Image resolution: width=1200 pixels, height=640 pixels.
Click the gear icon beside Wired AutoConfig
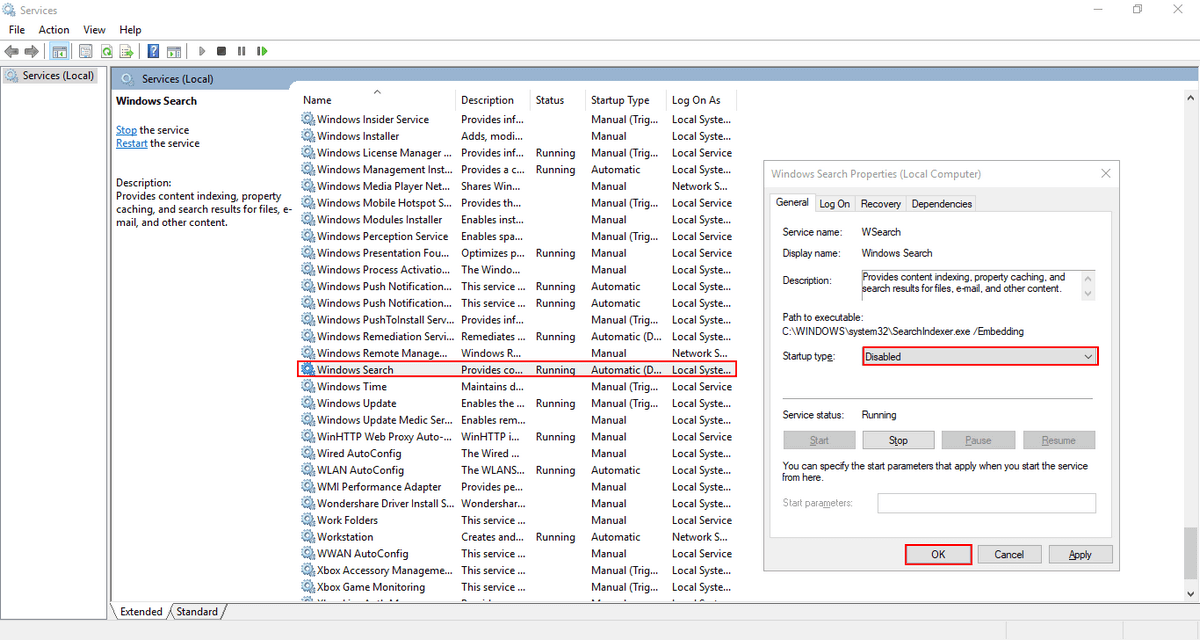coord(308,453)
